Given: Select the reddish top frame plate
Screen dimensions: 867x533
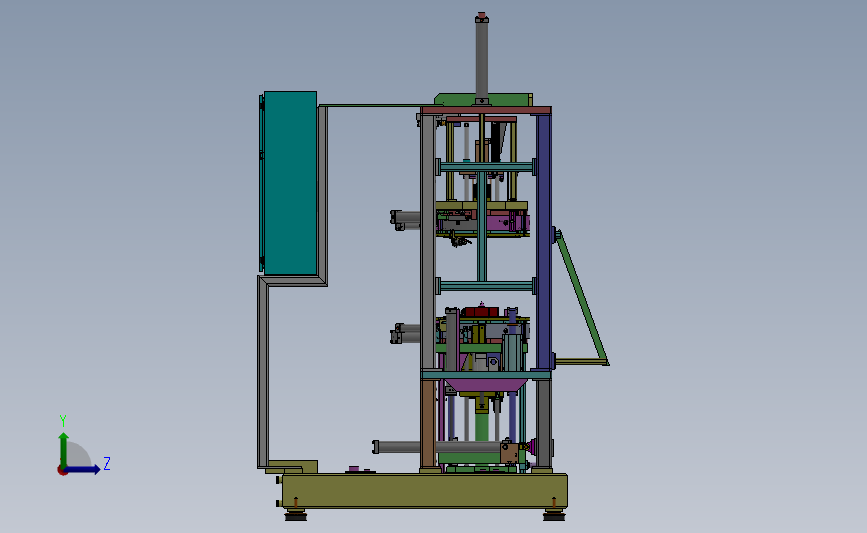Looking at the screenshot, I should point(485,111).
